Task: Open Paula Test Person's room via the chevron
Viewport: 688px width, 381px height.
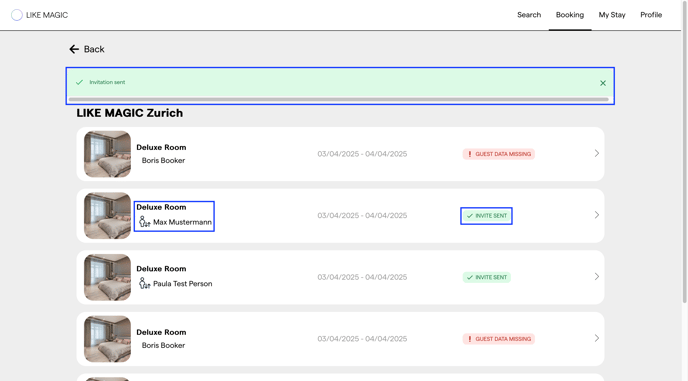Action: (597, 277)
